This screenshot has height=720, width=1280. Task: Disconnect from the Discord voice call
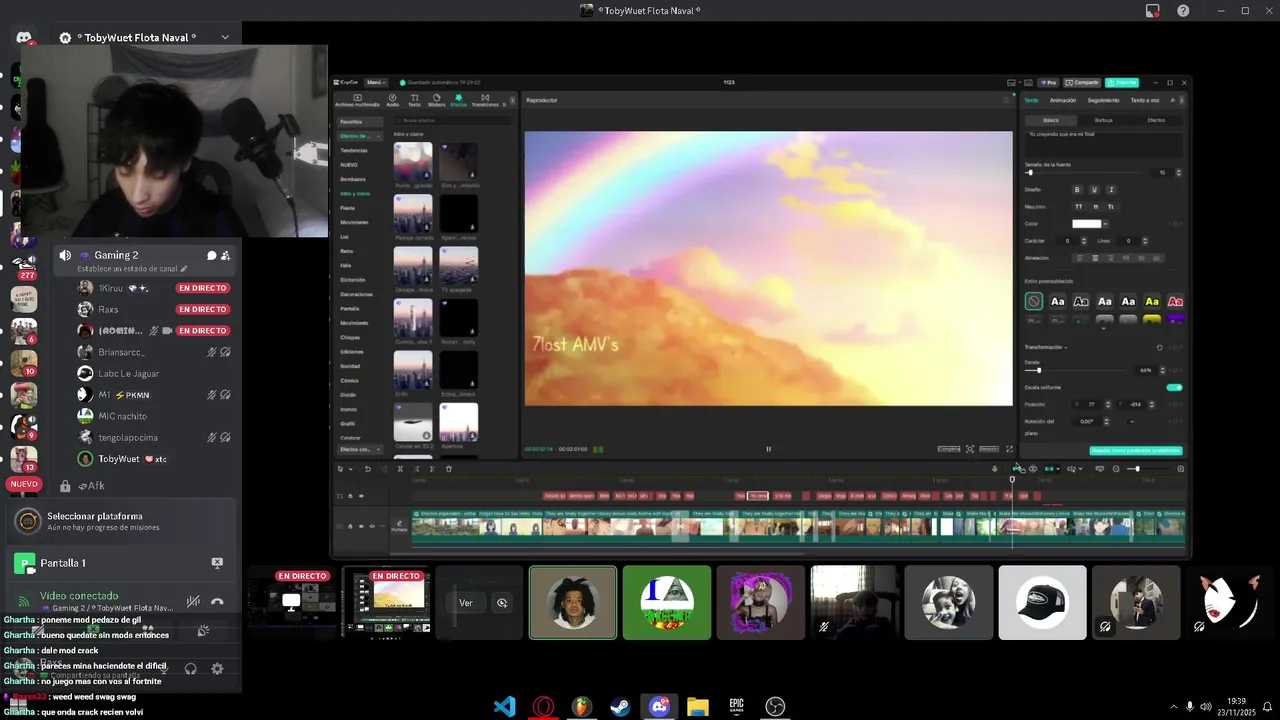tap(217, 602)
